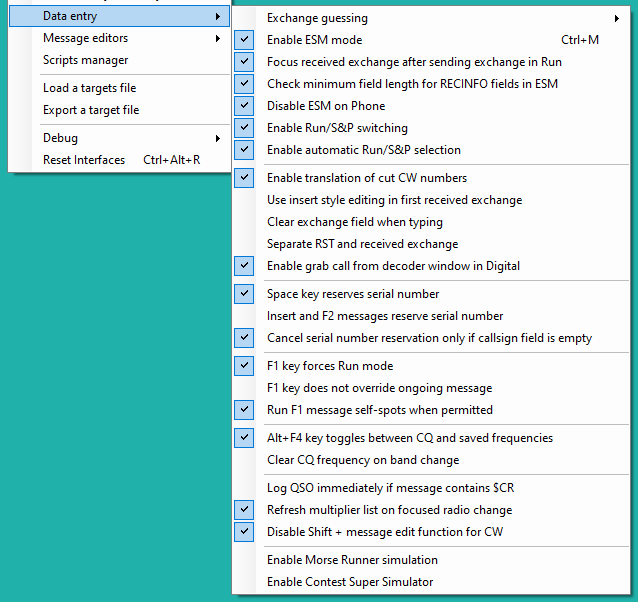638x602 pixels.
Task: Choose Load a targets file
Action: coord(119,88)
